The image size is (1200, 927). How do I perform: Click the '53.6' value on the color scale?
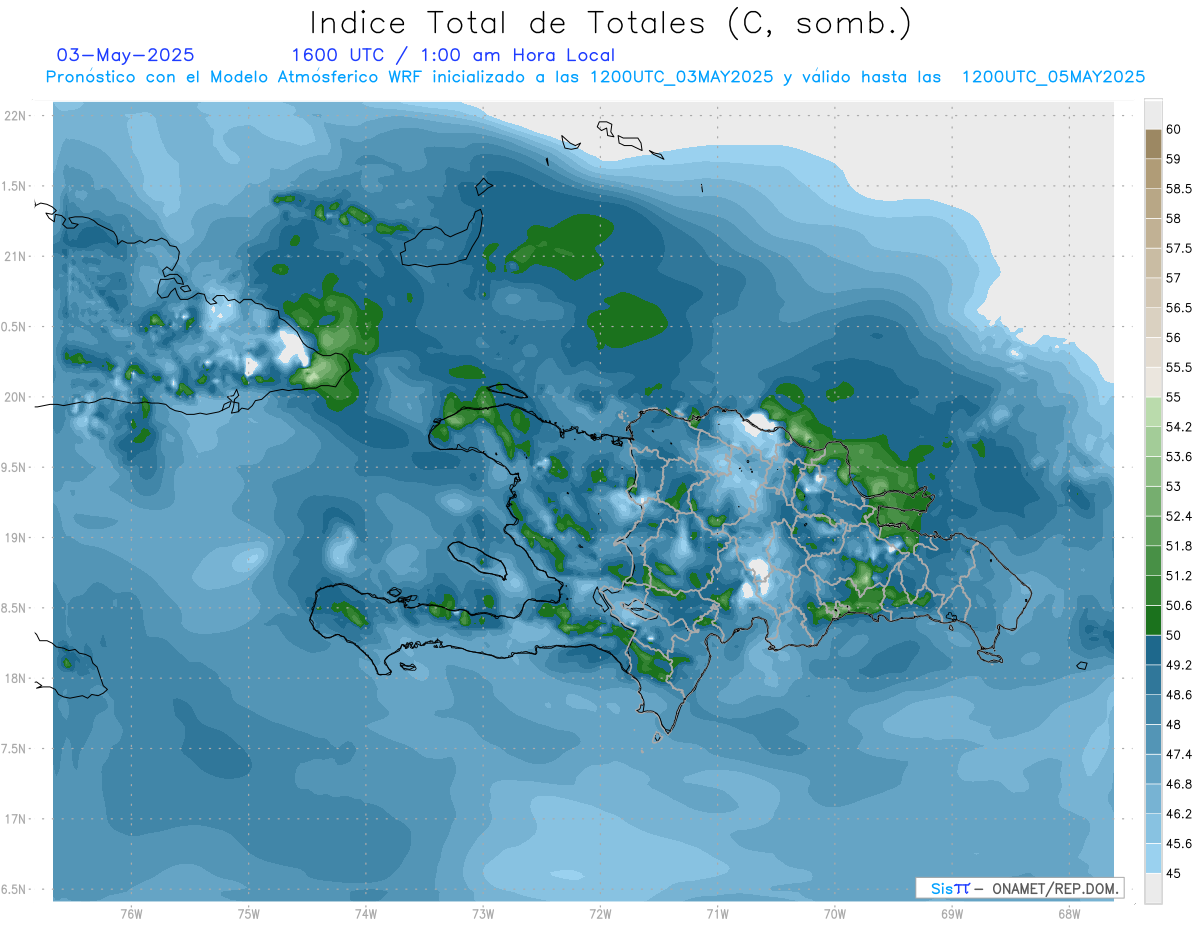coord(1179,457)
